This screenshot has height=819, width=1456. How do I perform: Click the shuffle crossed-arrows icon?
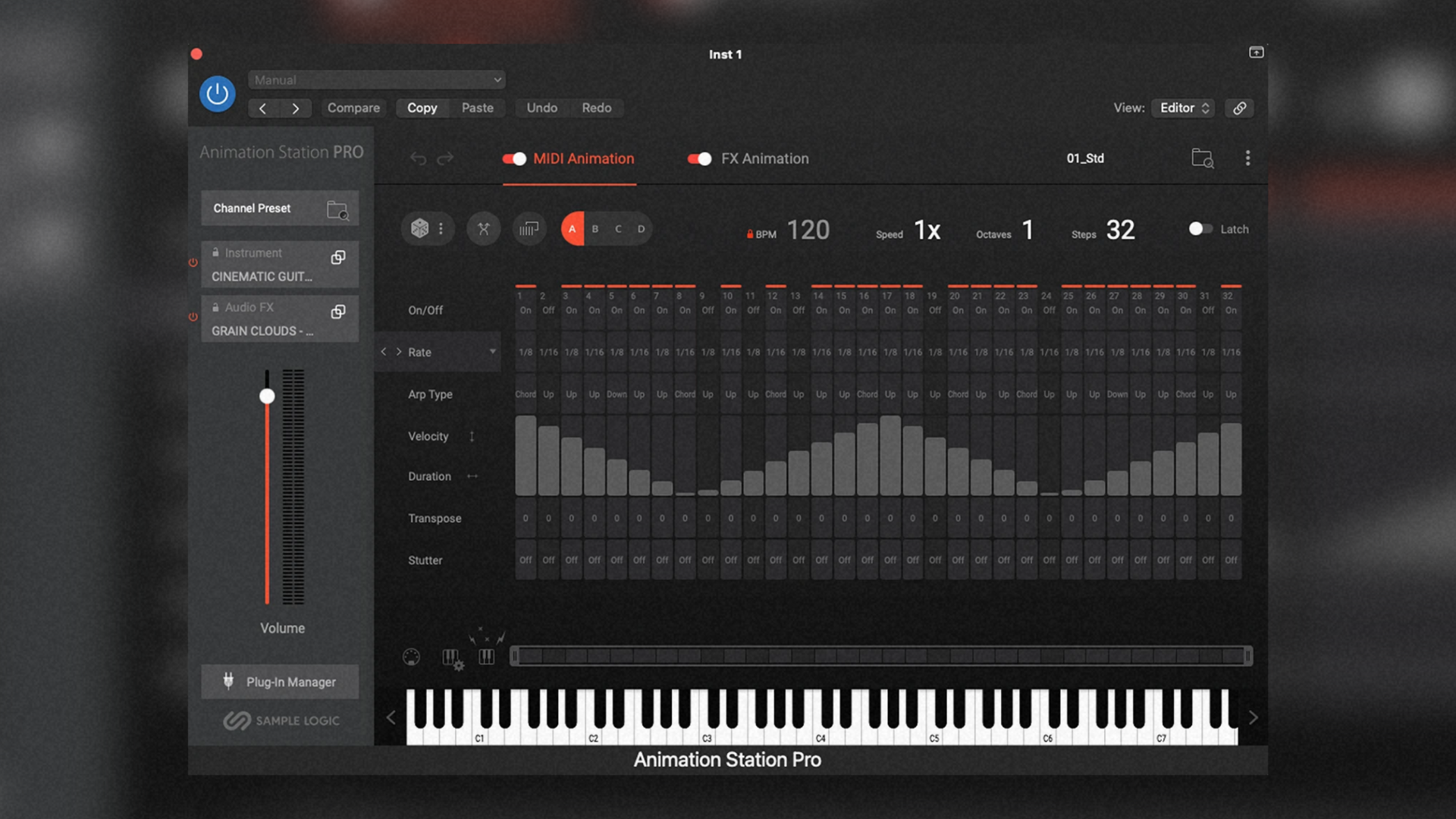pyautogui.click(x=484, y=228)
